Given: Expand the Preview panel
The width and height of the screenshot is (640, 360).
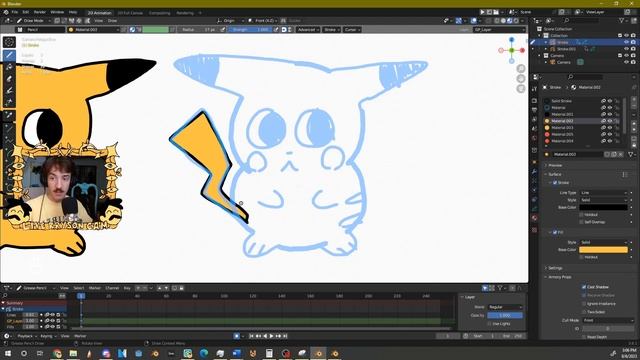Looking at the screenshot, I should pos(555,165).
